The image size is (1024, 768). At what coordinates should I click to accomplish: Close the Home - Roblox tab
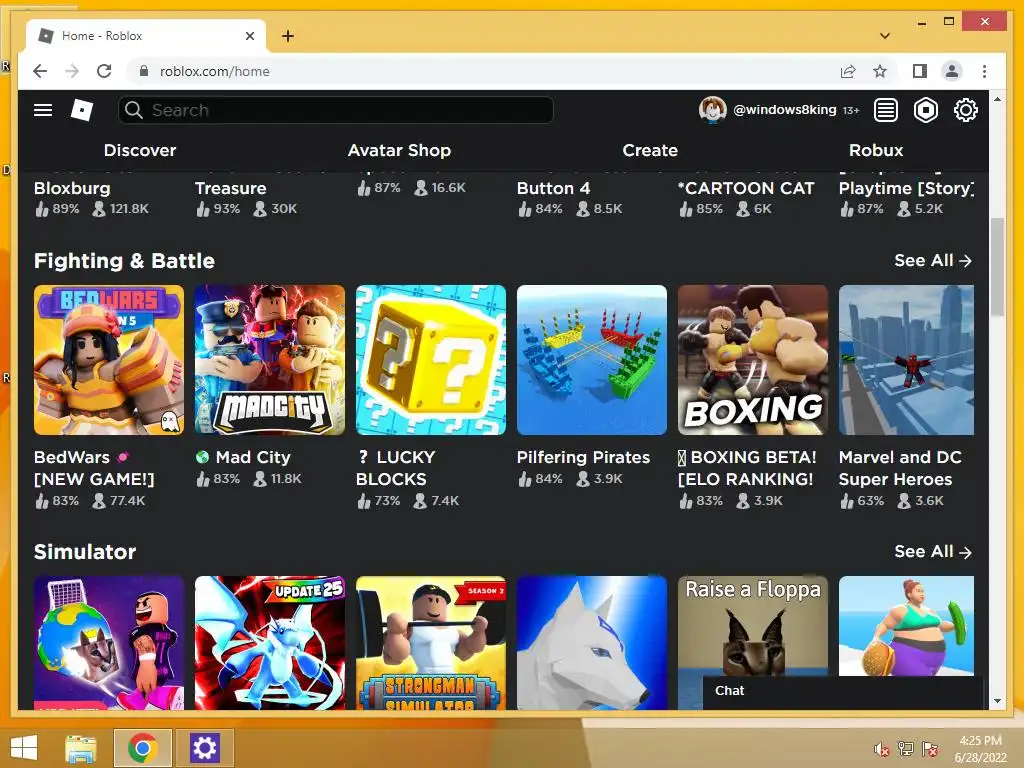[x=249, y=36]
